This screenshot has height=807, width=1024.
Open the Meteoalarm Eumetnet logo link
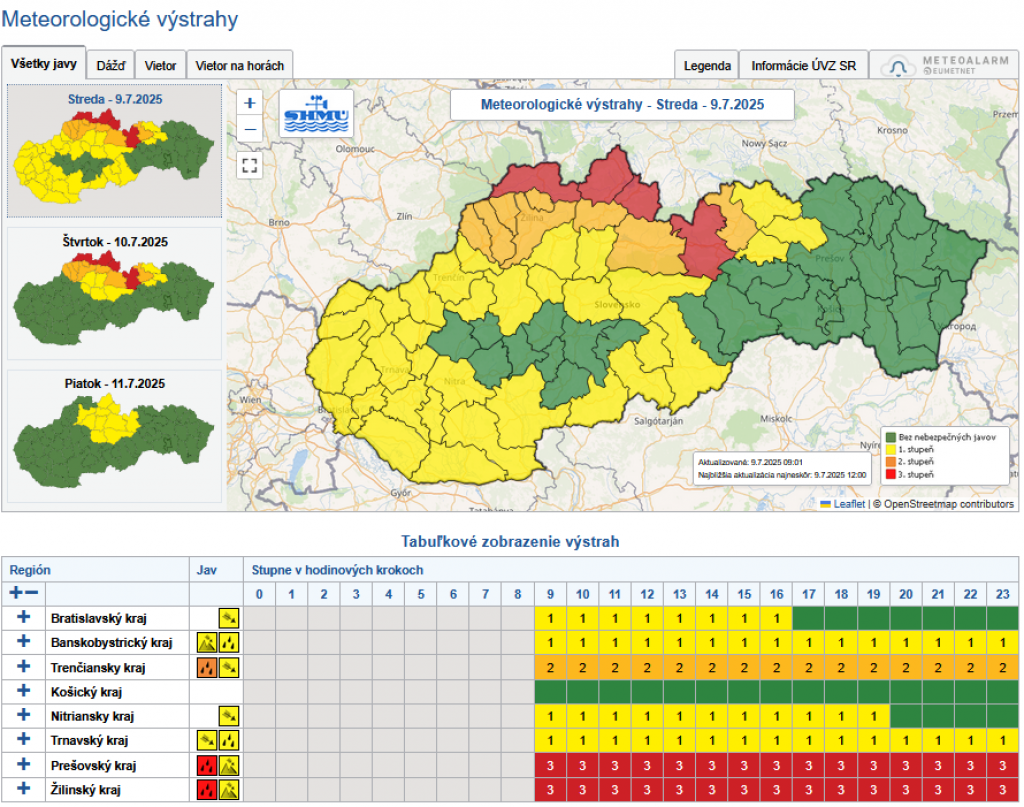point(944,65)
